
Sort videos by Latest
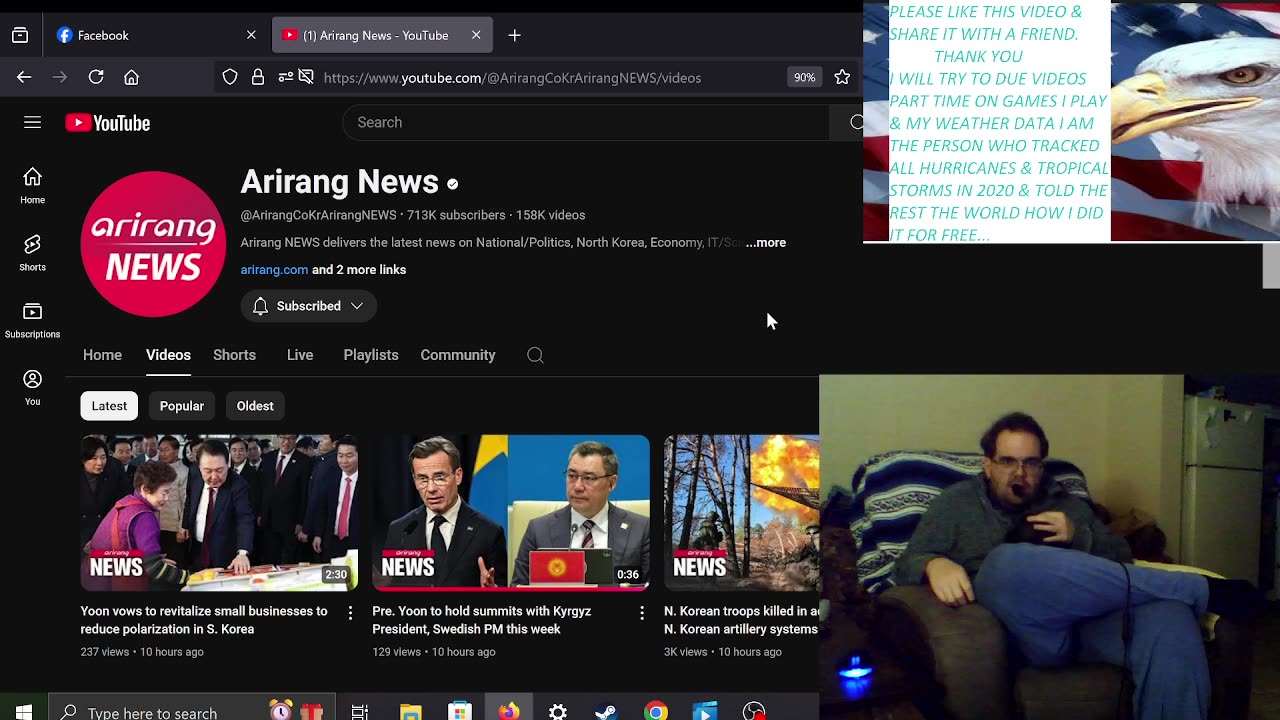coord(109,406)
